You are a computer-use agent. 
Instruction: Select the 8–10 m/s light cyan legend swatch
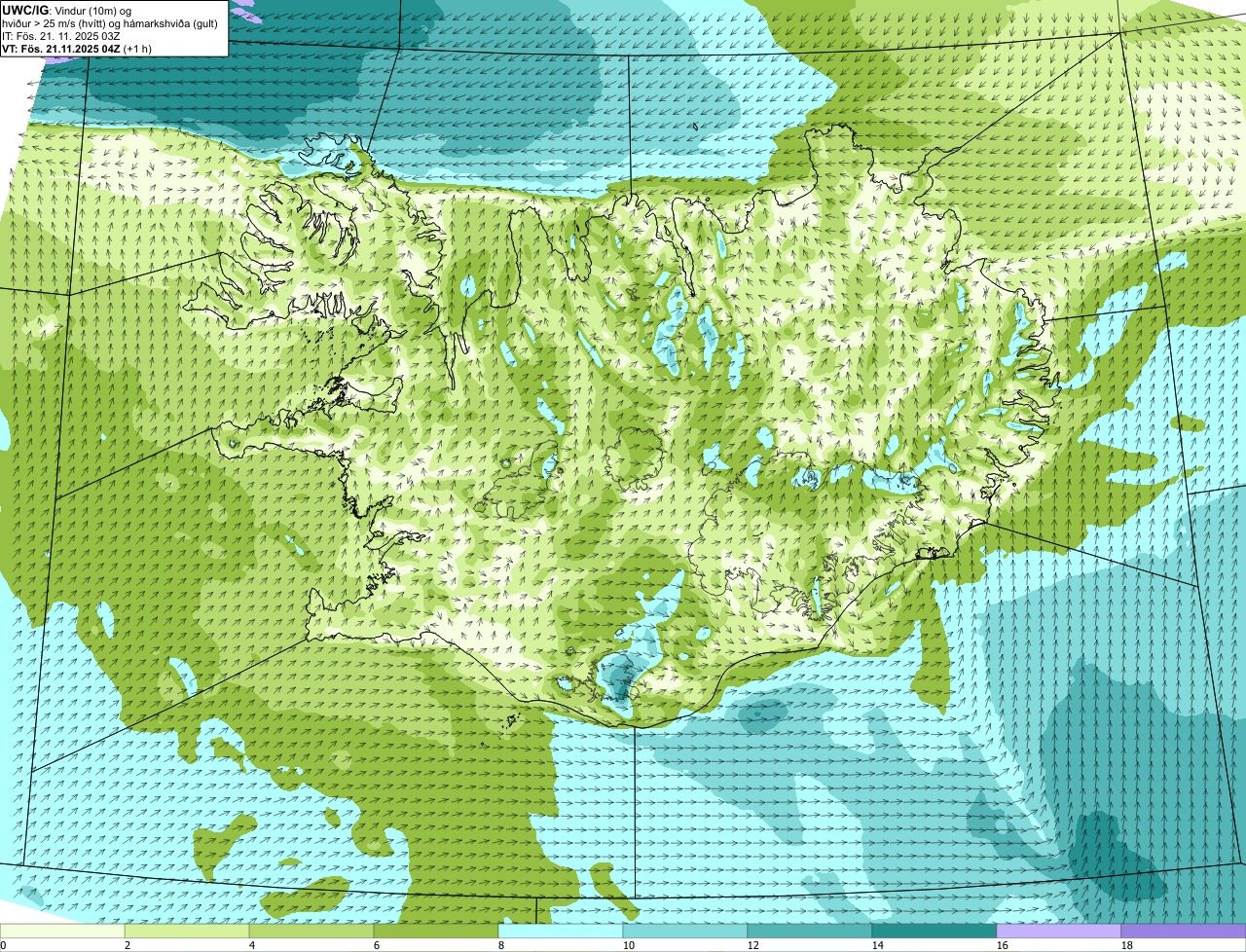click(561, 932)
